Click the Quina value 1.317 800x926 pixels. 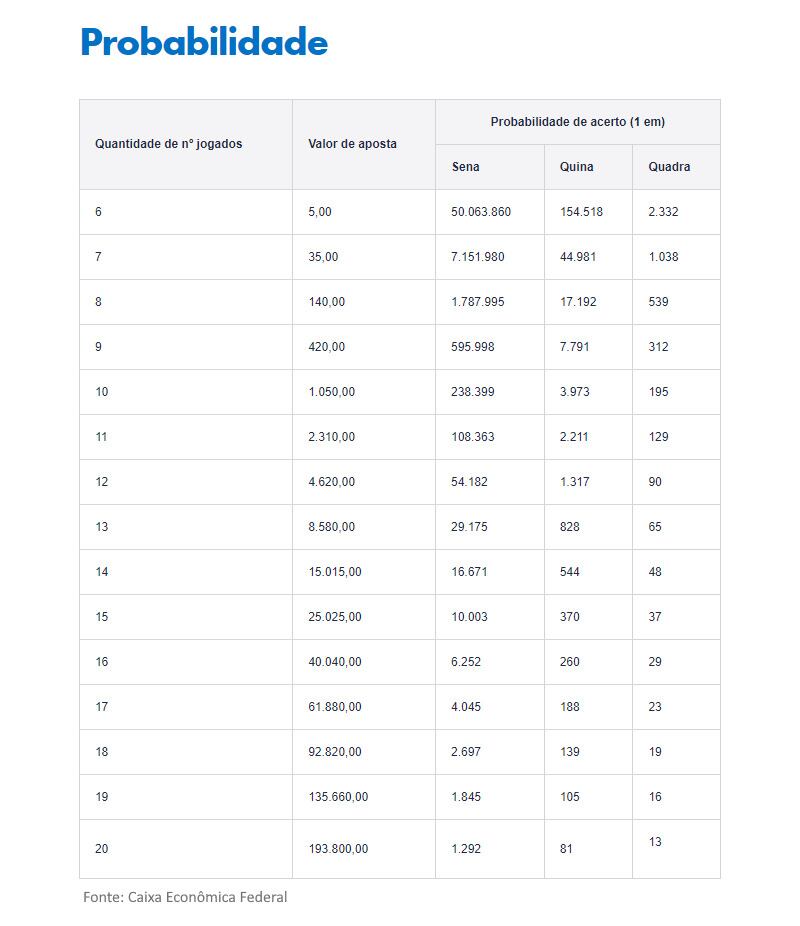point(574,482)
